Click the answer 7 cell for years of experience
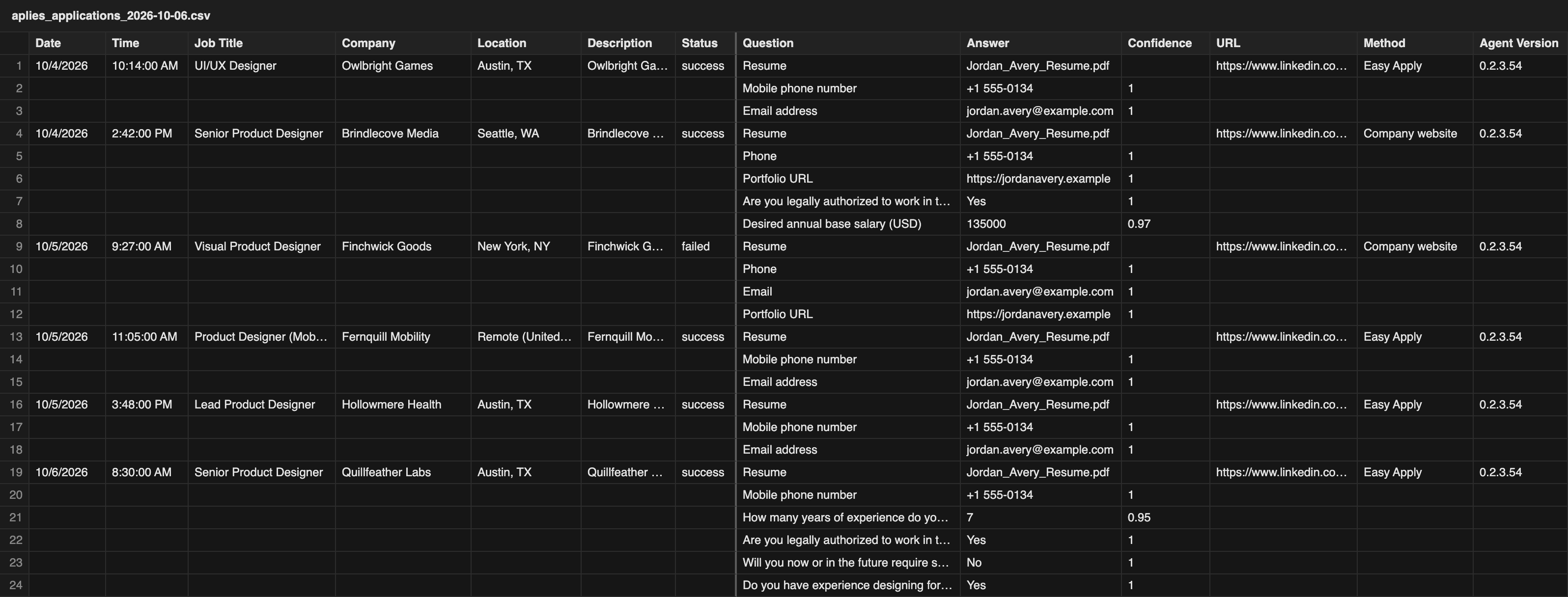The image size is (1568, 597). pyautogui.click(x=1041, y=517)
